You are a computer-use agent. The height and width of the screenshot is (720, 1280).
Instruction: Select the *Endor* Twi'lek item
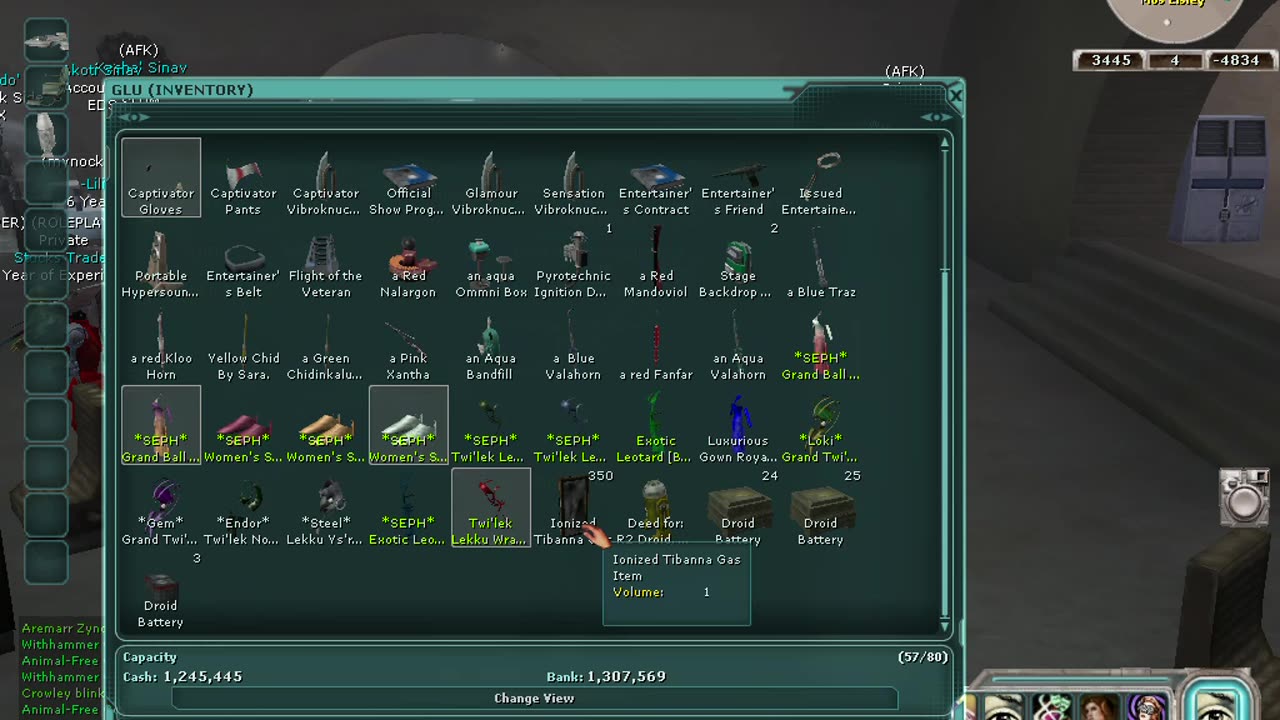(x=243, y=508)
